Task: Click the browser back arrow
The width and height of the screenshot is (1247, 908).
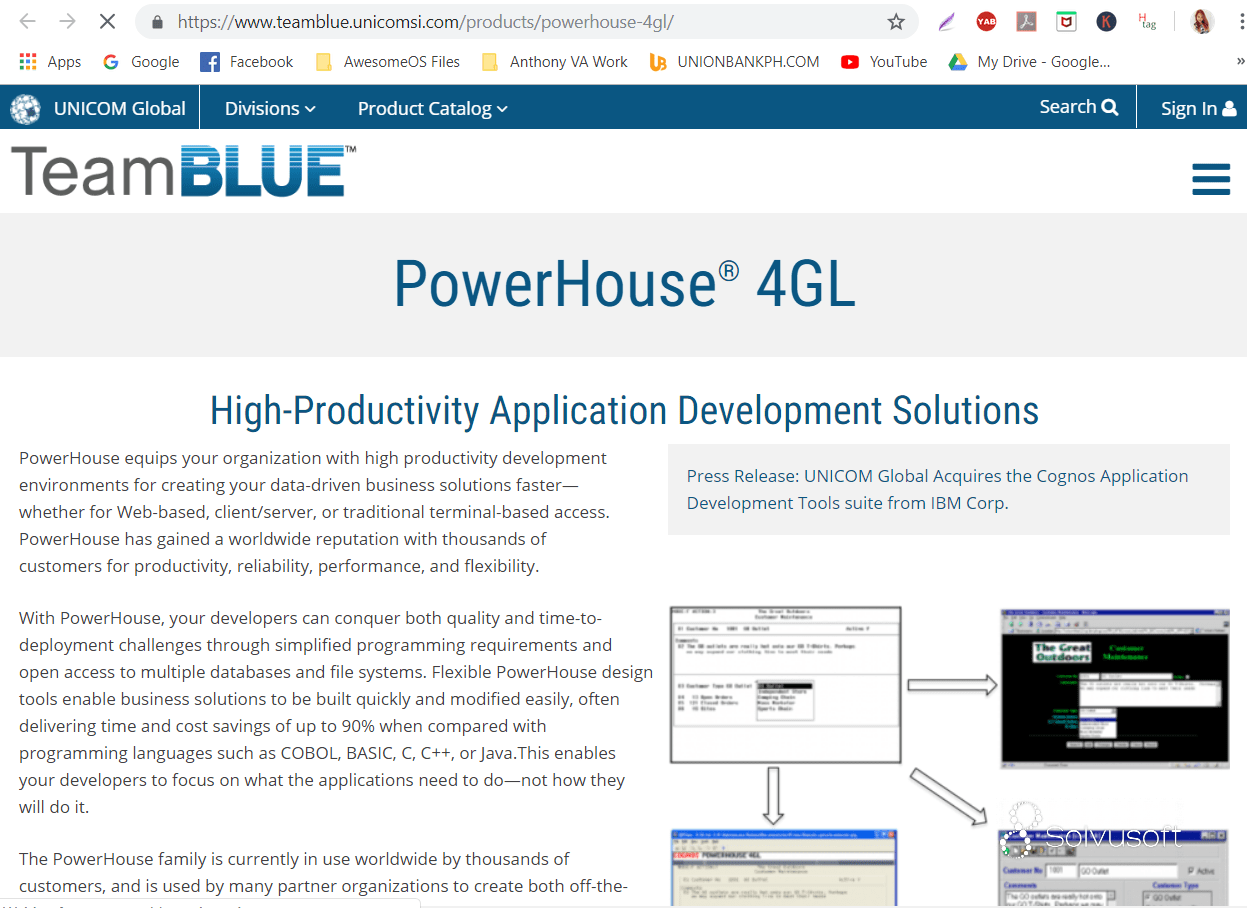Action: (28, 21)
